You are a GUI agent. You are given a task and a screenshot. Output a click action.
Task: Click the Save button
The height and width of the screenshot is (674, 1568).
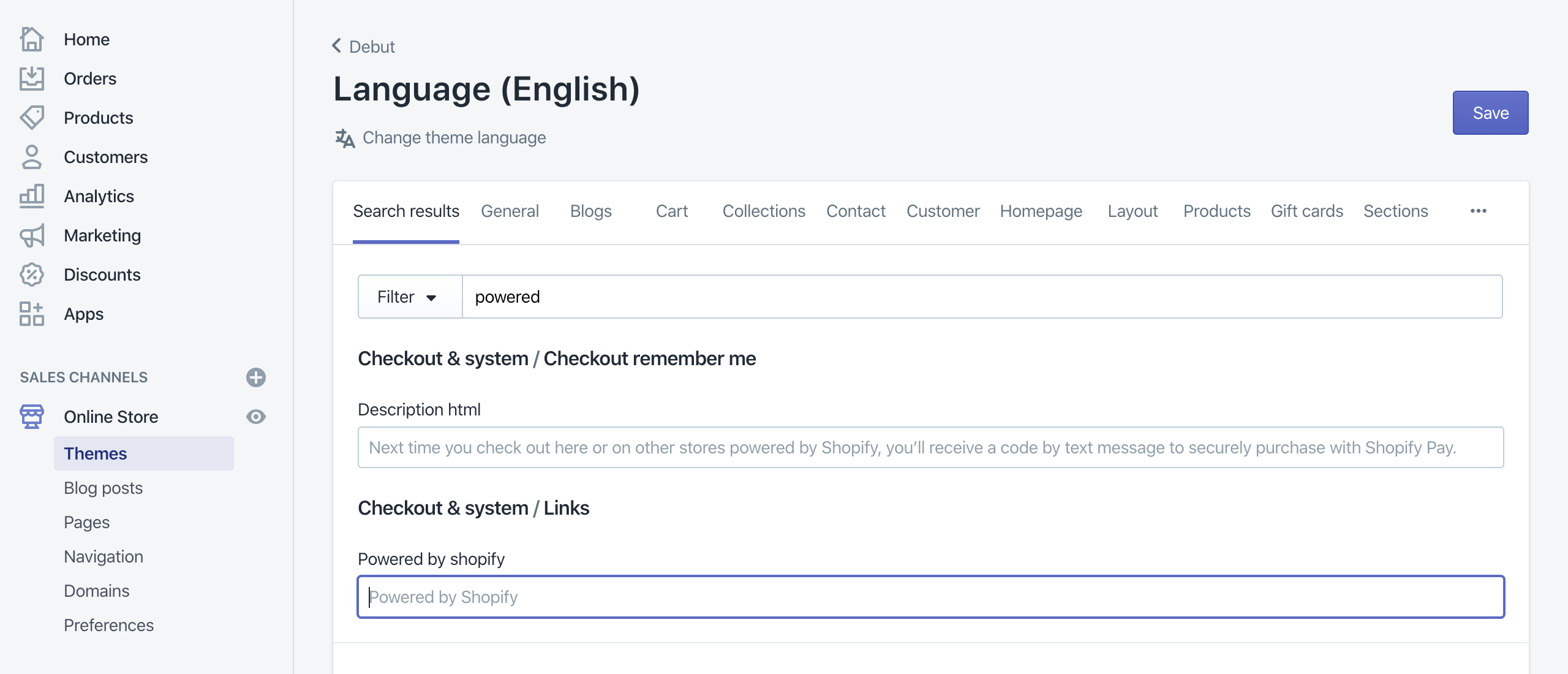click(x=1490, y=113)
